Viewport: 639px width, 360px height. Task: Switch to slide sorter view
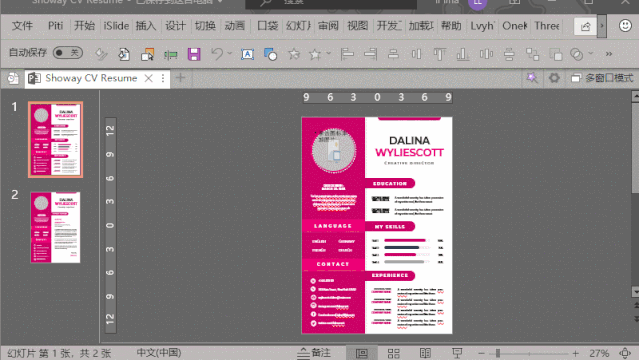(x=393, y=353)
